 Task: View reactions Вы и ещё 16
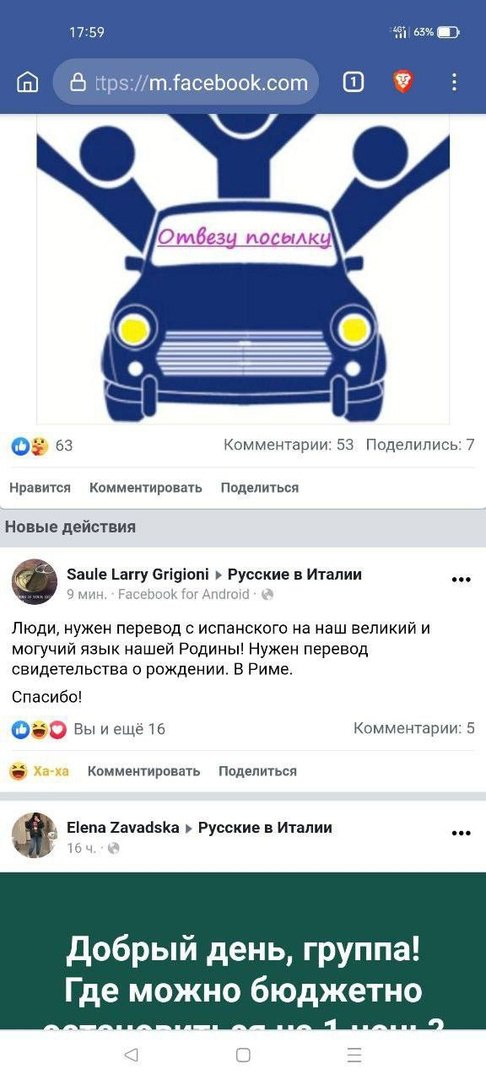click(x=88, y=729)
